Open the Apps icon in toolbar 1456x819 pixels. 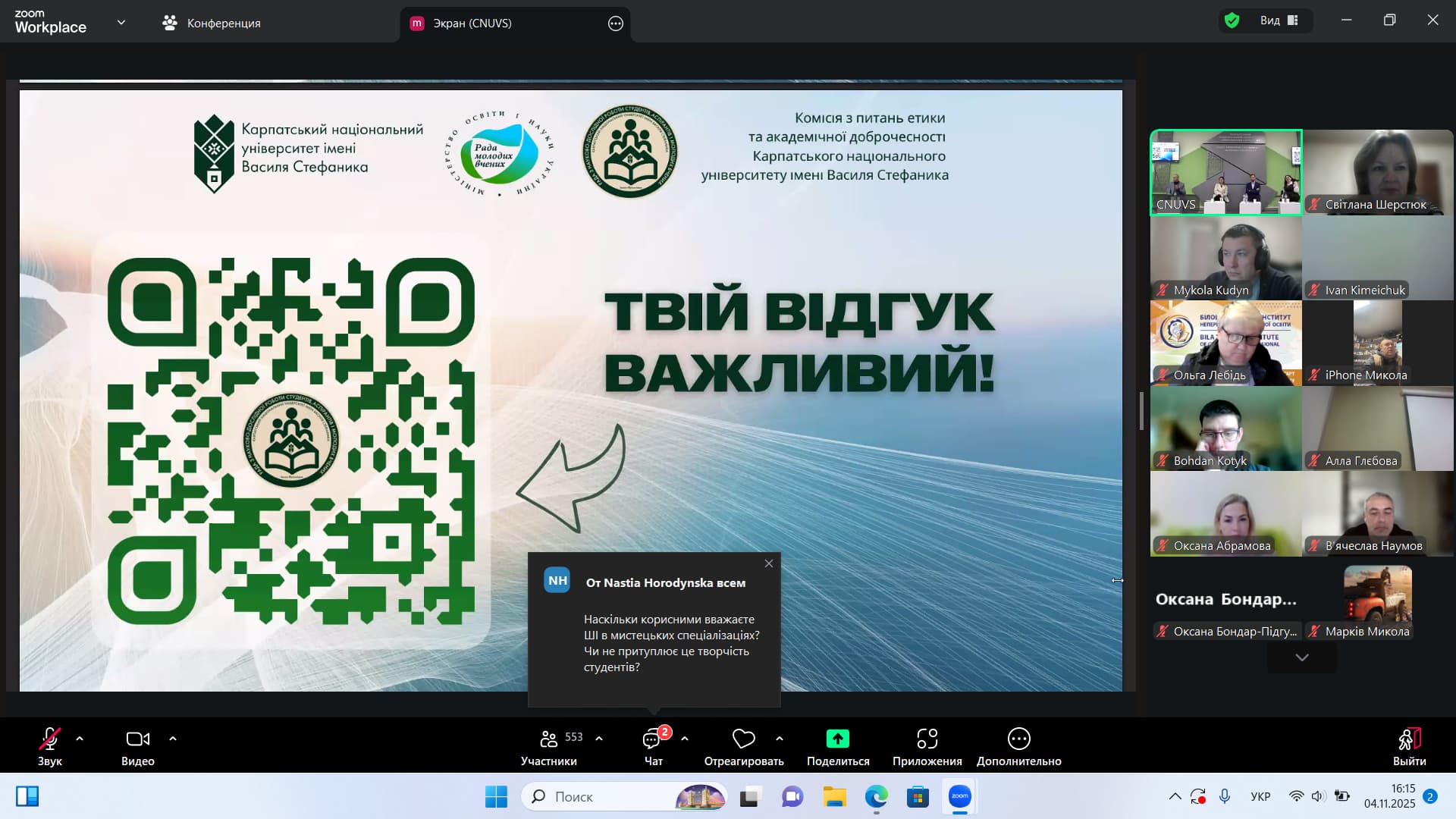pos(927,739)
